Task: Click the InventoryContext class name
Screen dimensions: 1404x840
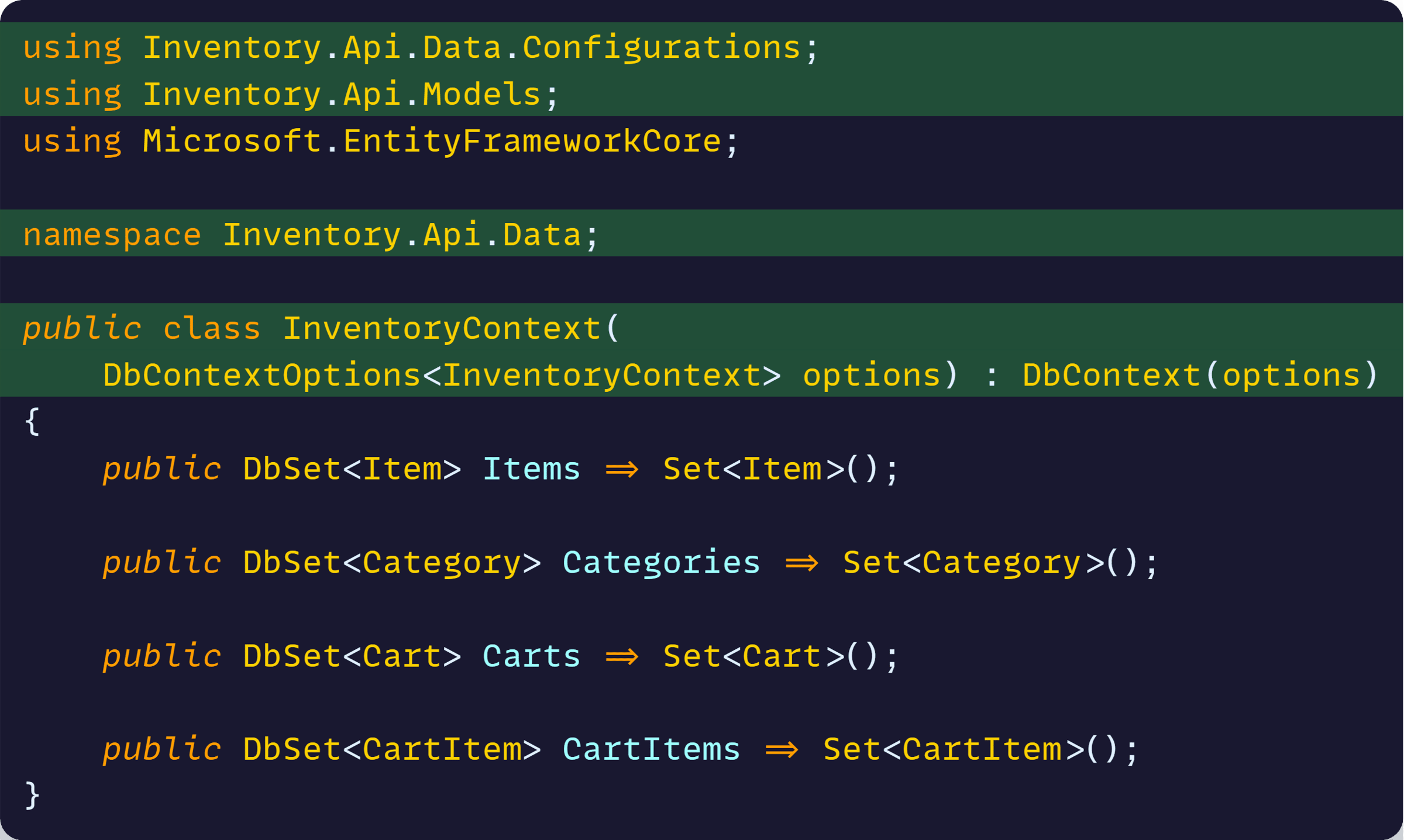Action: tap(442, 328)
